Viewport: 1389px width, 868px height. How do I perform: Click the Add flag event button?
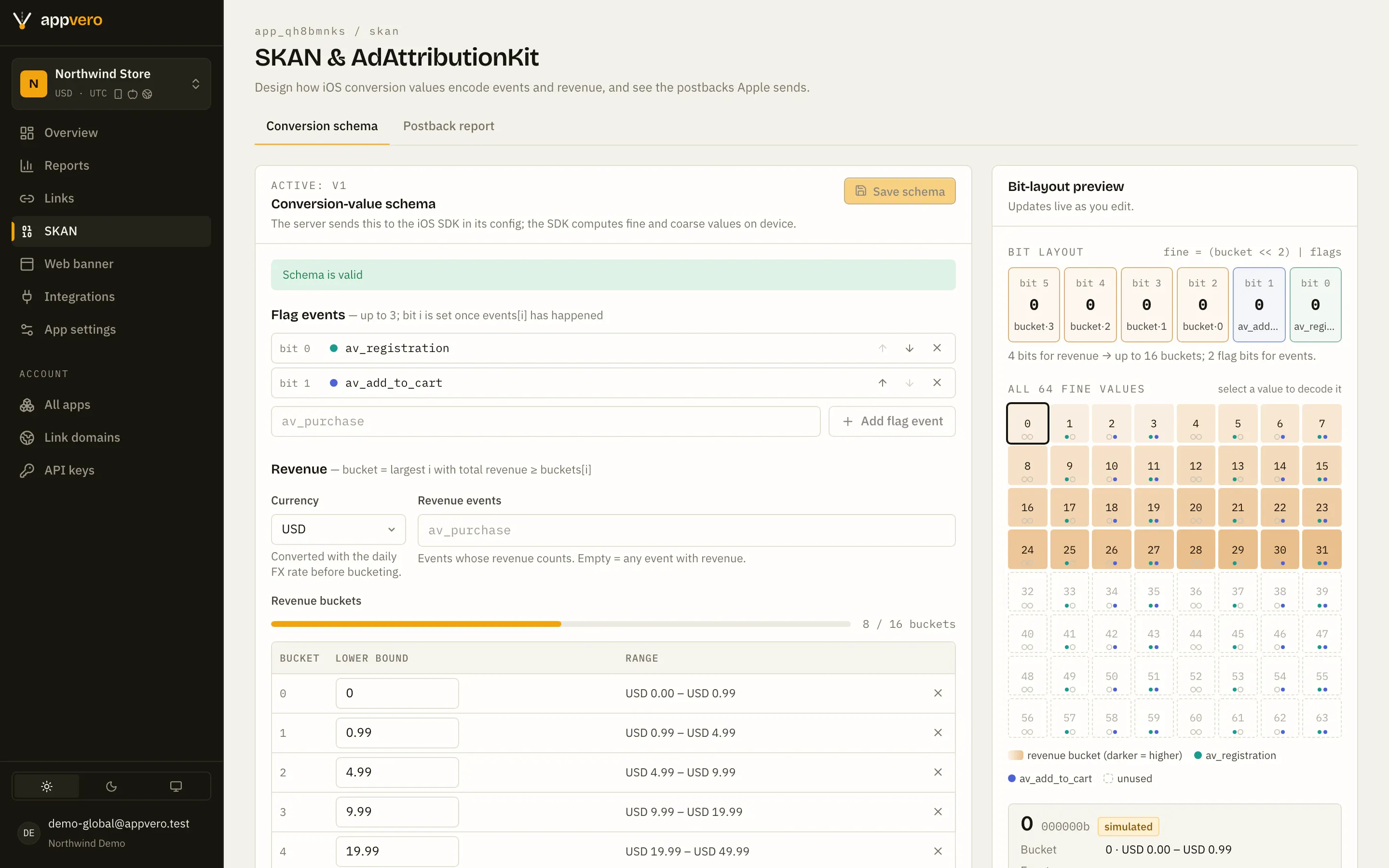(x=892, y=421)
